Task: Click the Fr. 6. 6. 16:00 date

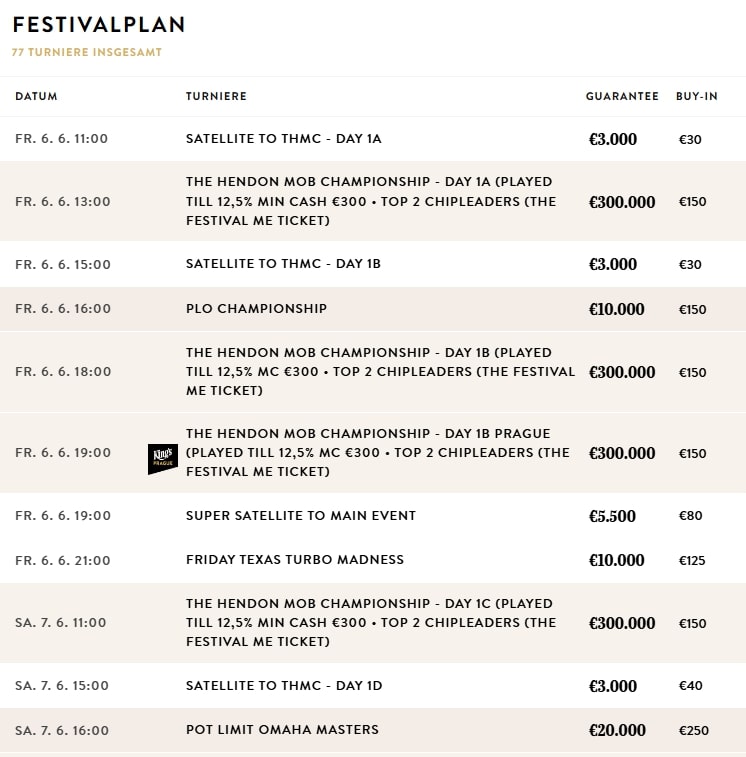Action: point(63,309)
